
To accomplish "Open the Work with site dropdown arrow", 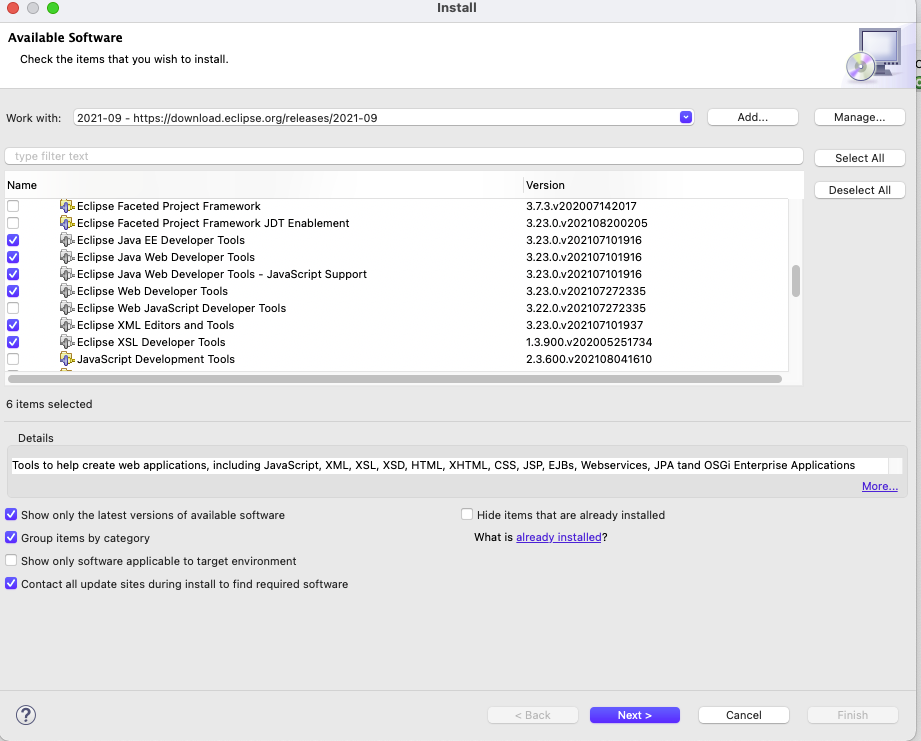I will point(685,117).
